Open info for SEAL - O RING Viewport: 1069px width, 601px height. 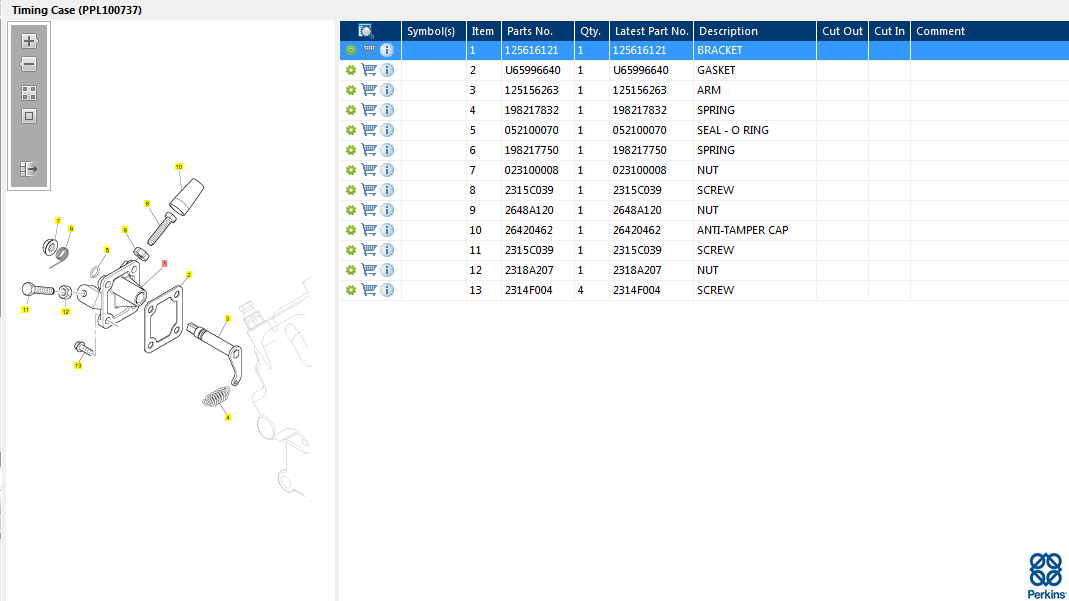point(387,130)
